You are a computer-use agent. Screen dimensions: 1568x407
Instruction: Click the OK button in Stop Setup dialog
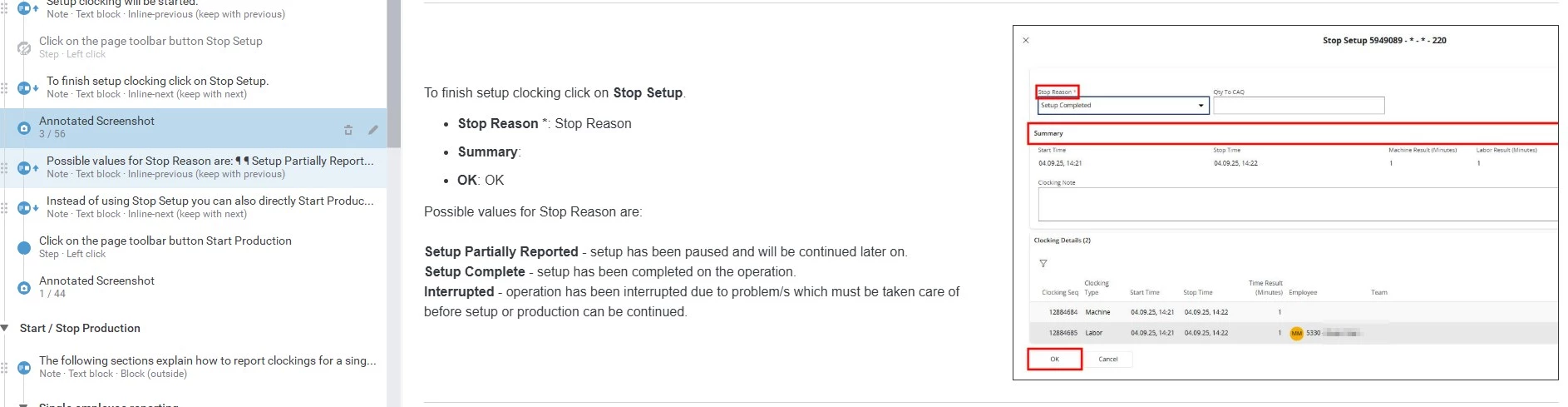point(1054,360)
